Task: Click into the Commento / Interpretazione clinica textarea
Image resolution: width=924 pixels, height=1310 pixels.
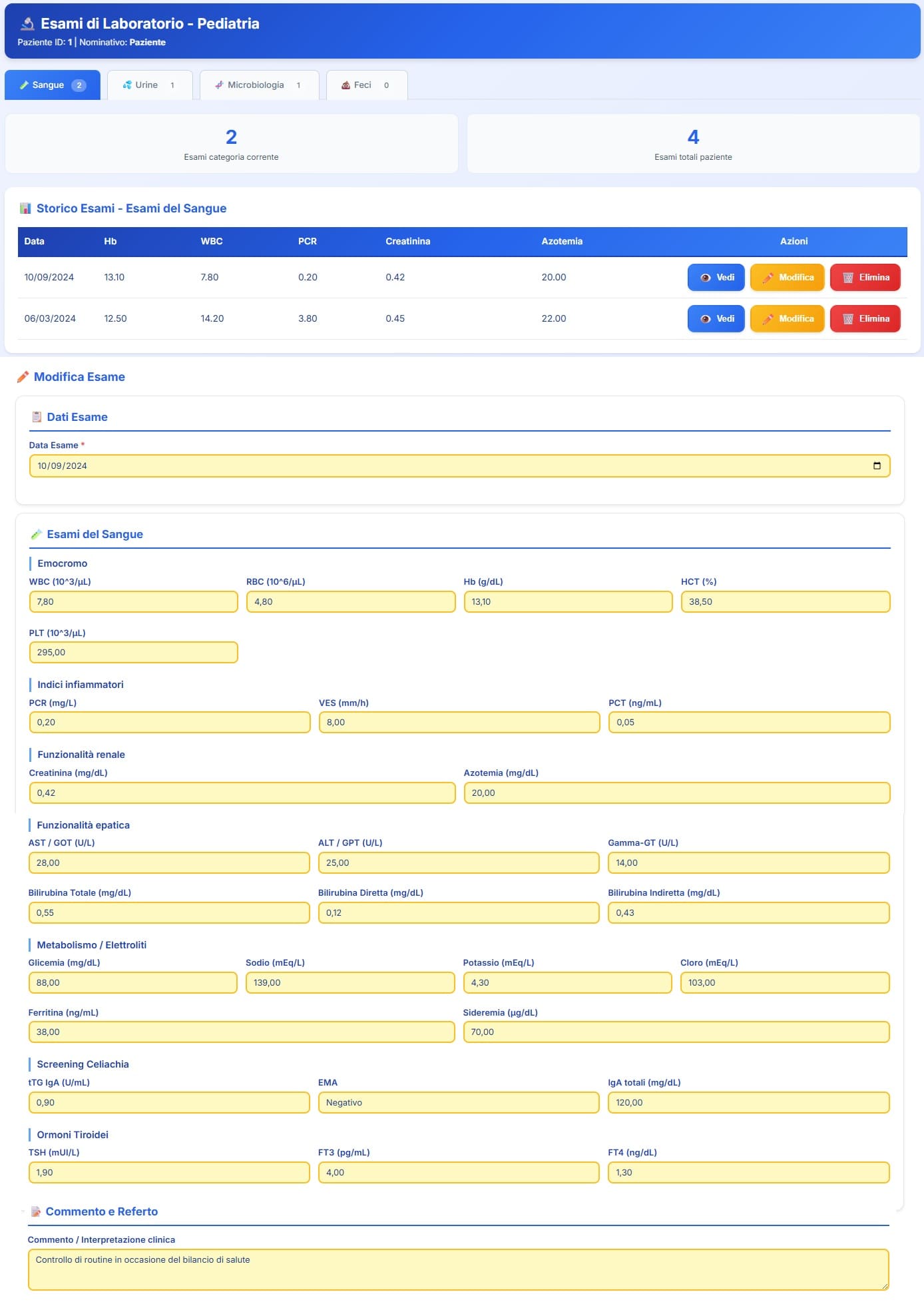Action: coord(458,1269)
